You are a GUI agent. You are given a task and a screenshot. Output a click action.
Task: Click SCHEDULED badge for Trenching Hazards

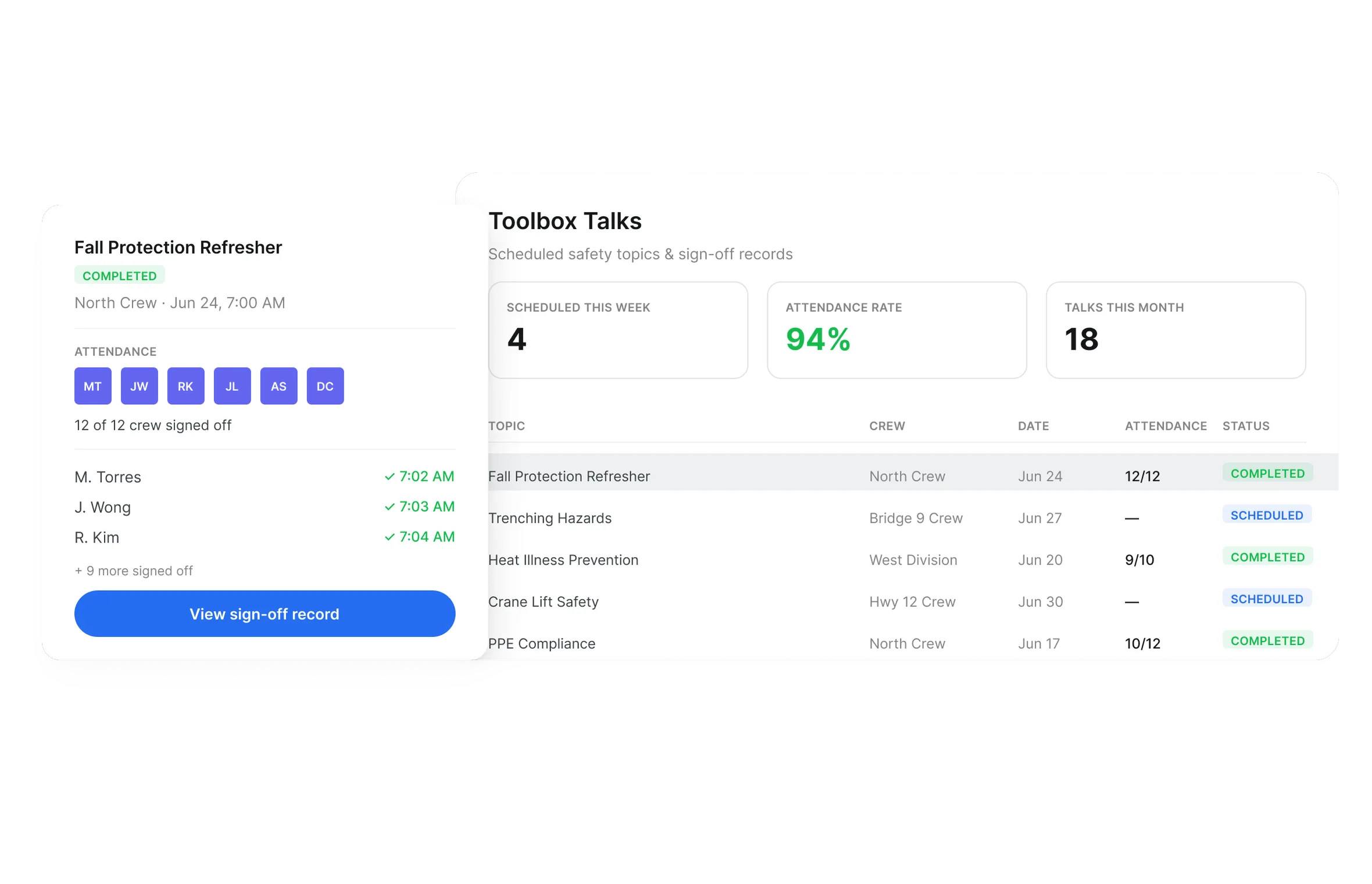tap(1267, 515)
